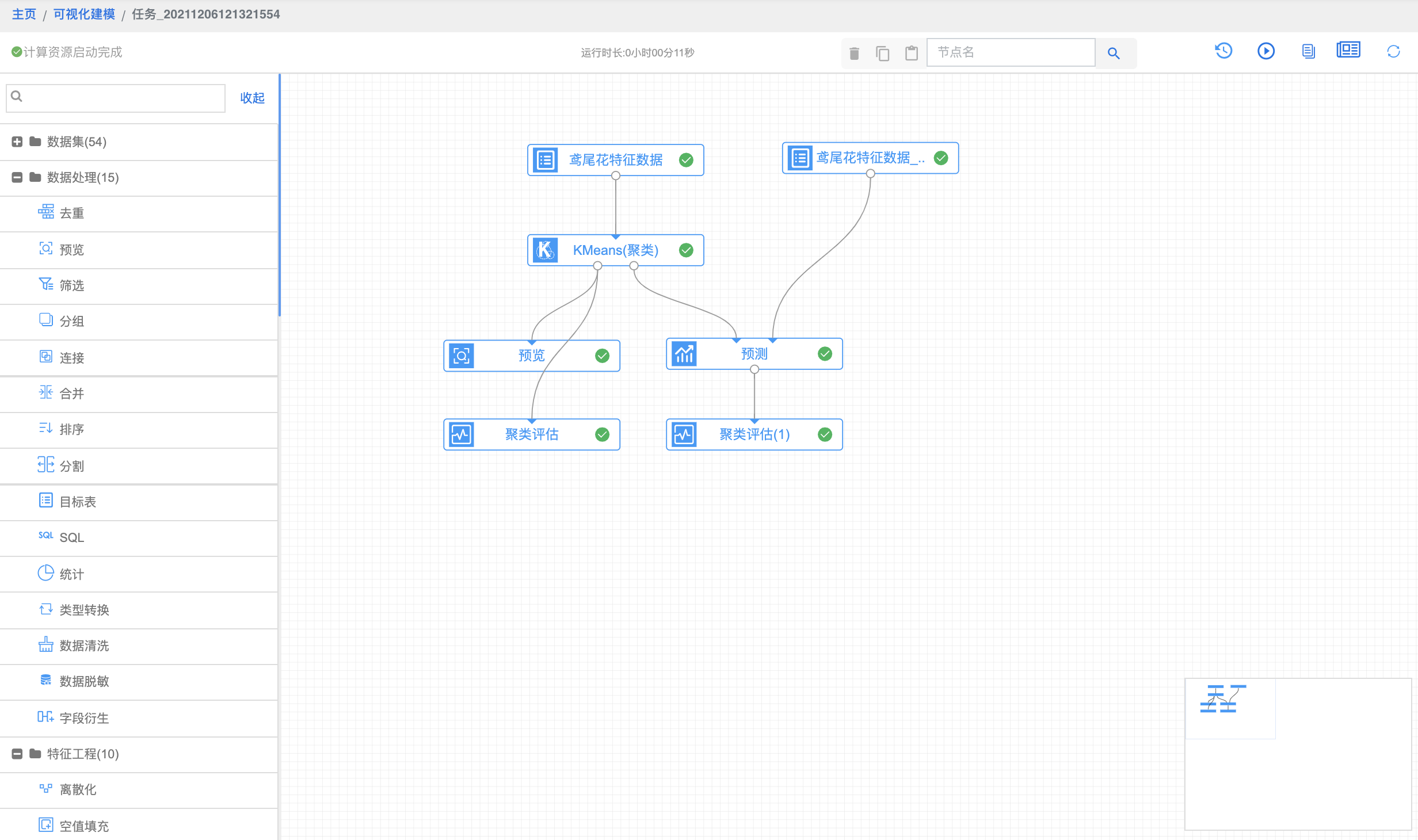Click the 预测 node chart icon
1418x840 pixels.
pyautogui.click(x=684, y=354)
